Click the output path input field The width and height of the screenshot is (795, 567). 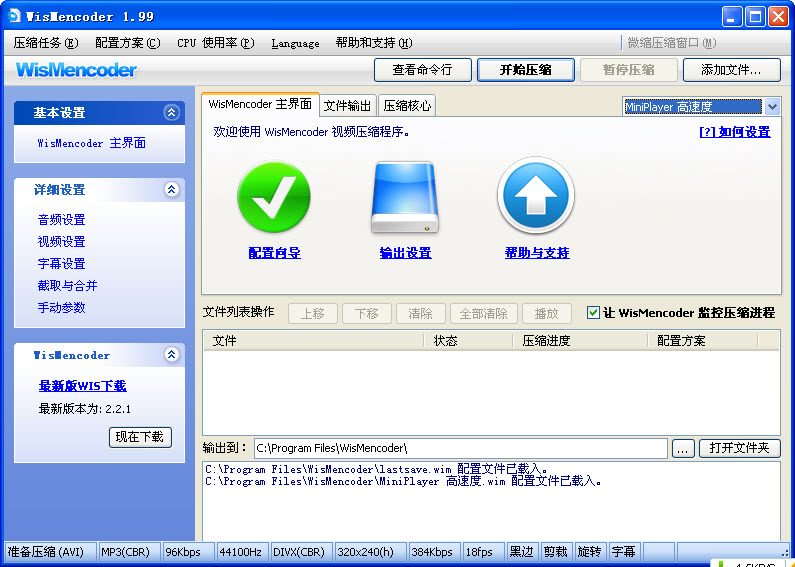click(x=460, y=448)
